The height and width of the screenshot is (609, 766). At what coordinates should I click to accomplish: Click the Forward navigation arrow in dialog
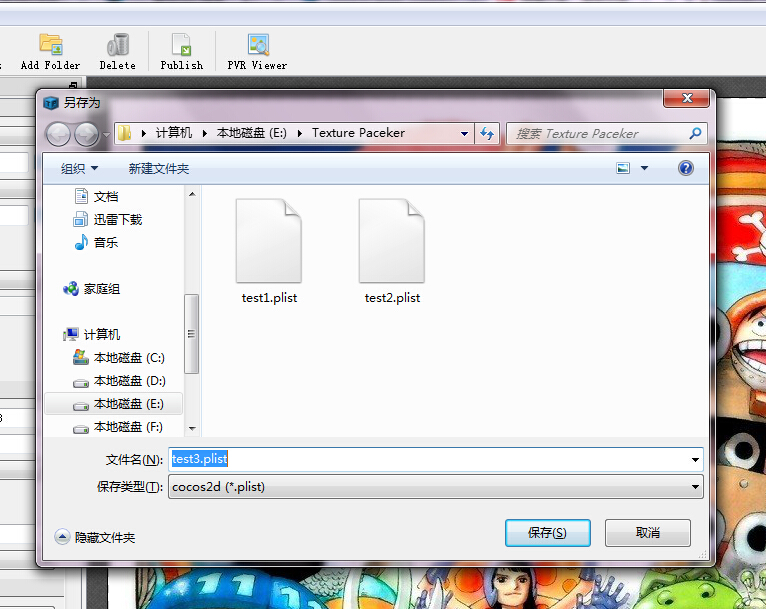[x=86, y=134]
